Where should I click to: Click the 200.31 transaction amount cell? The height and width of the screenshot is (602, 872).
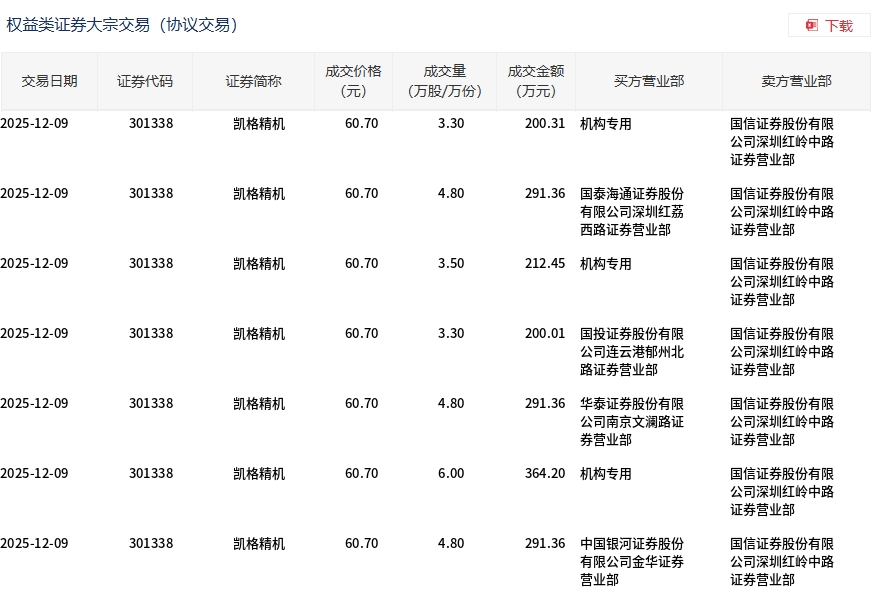[545, 124]
